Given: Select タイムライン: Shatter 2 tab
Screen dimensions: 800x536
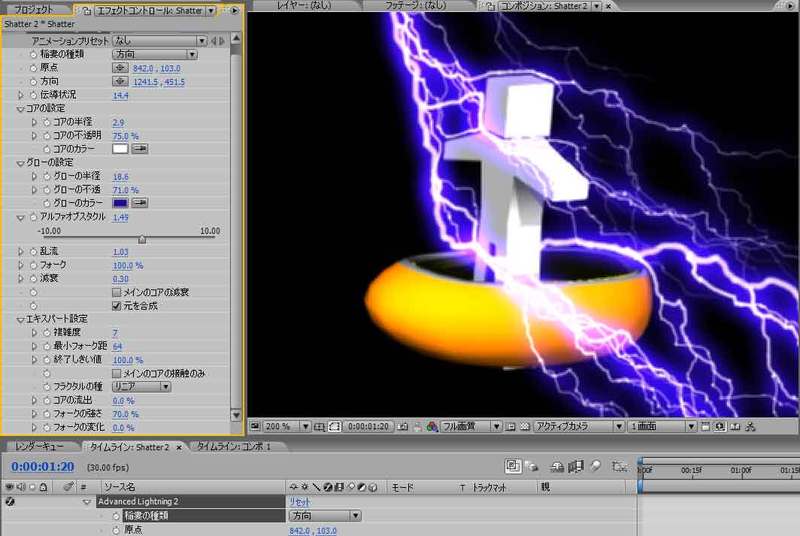Looking at the screenshot, I should pos(129,447).
